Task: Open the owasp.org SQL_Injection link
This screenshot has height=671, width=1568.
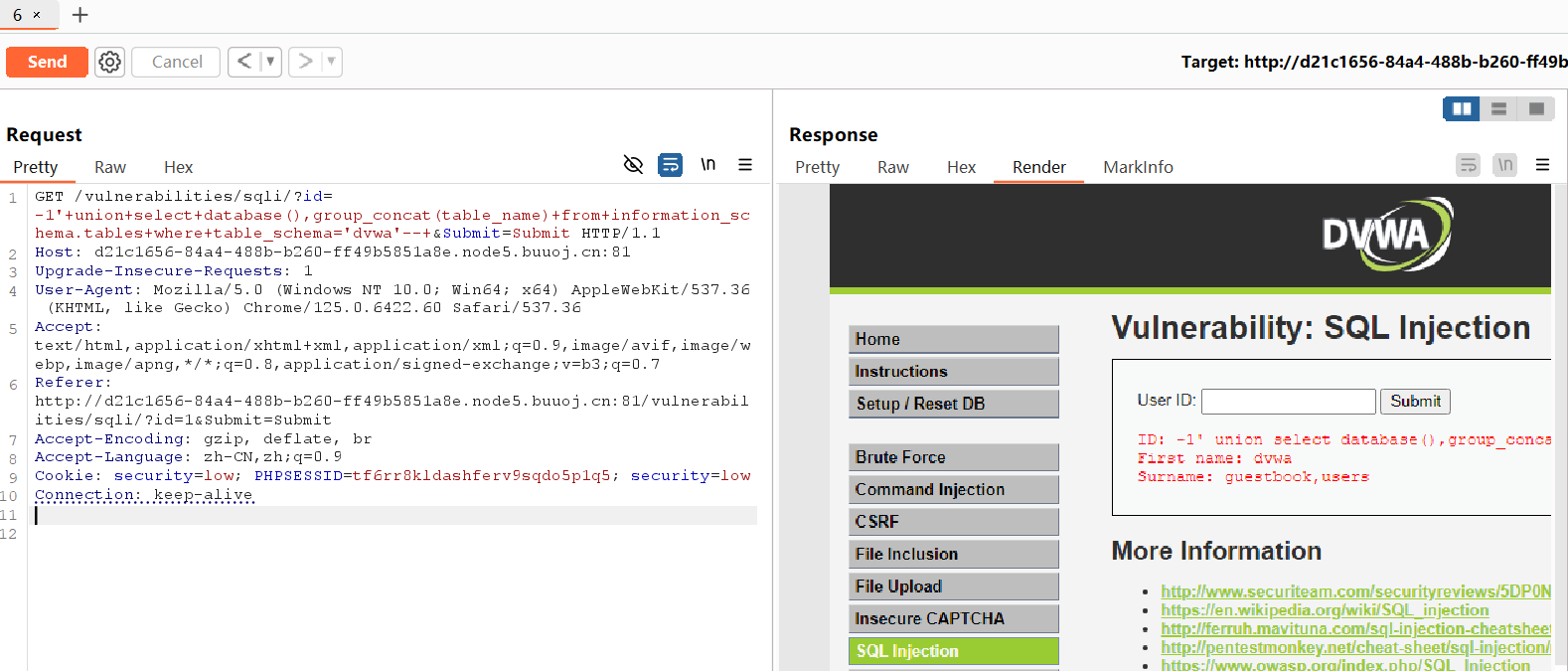Action: [1345, 664]
